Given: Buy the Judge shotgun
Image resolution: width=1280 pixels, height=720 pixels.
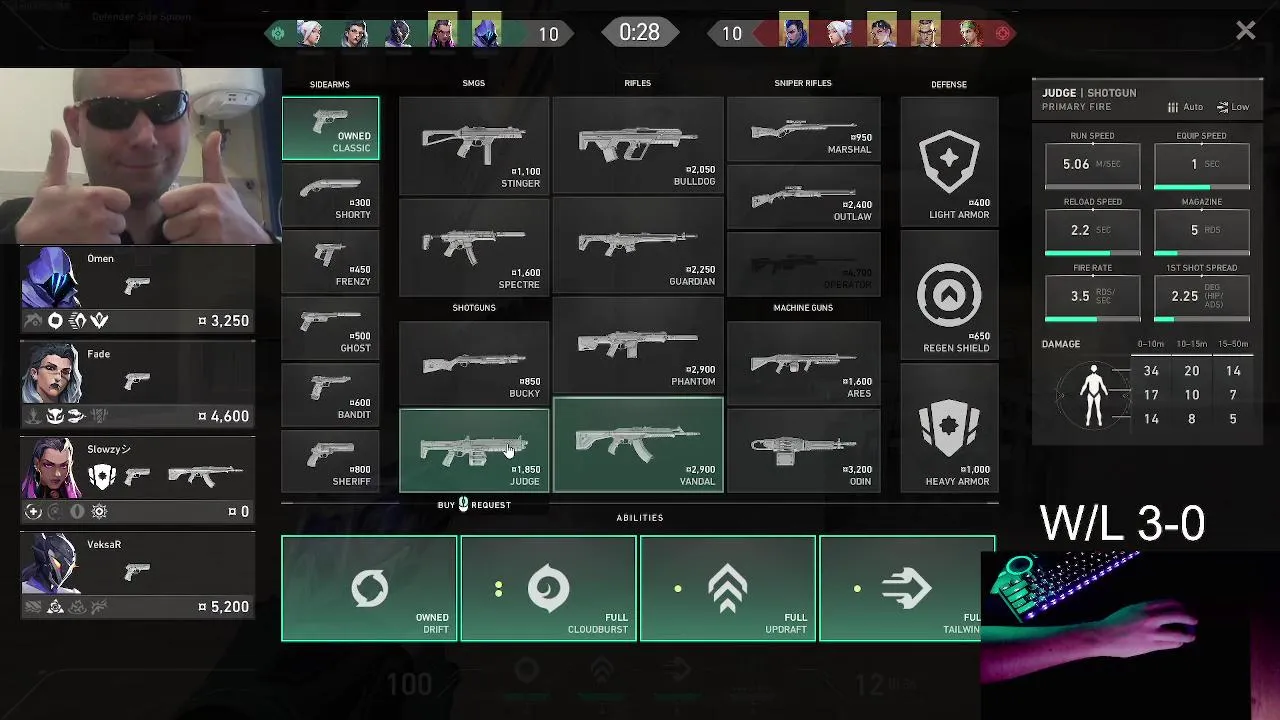Looking at the screenshot, I should [x=474, y=450].
